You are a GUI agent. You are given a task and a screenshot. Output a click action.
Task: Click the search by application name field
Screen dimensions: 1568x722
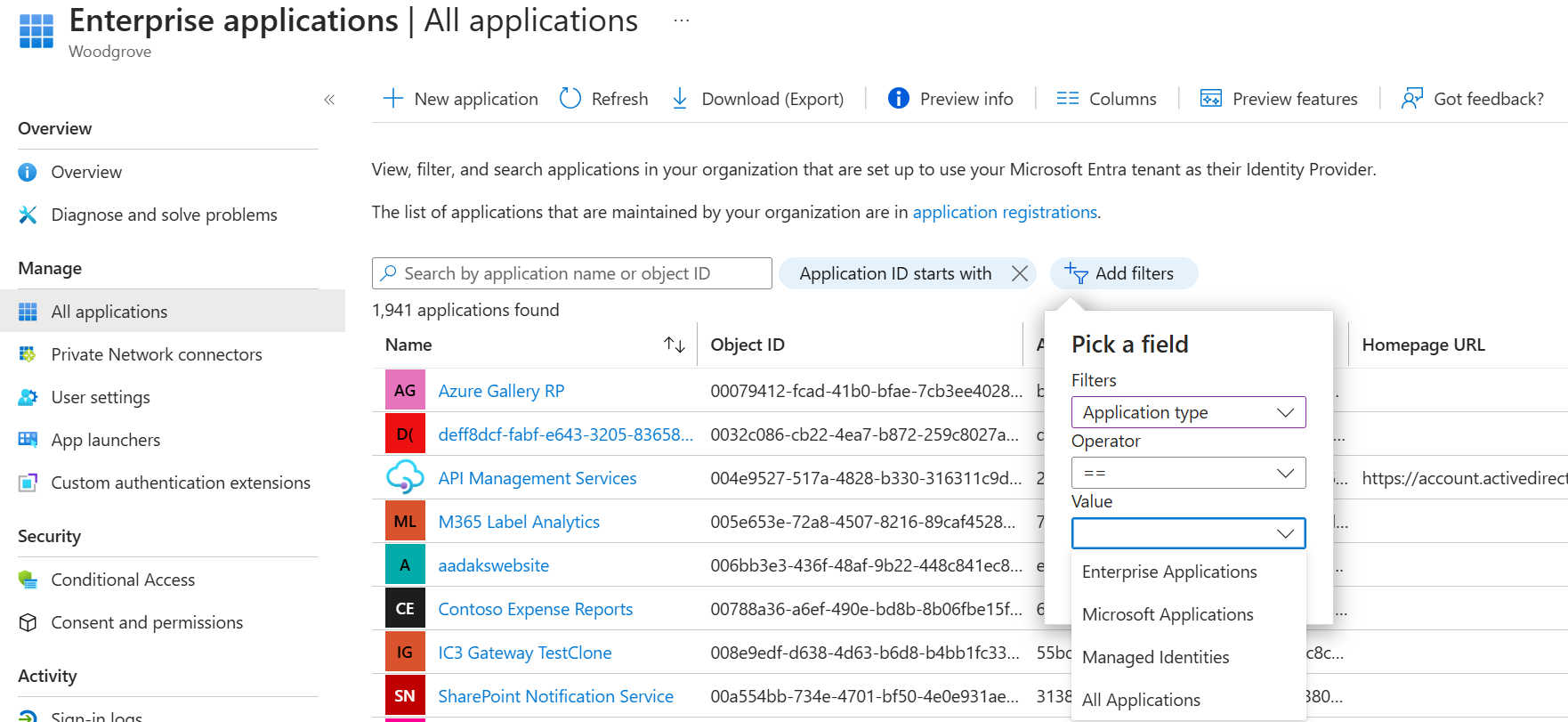pos(578,273)
